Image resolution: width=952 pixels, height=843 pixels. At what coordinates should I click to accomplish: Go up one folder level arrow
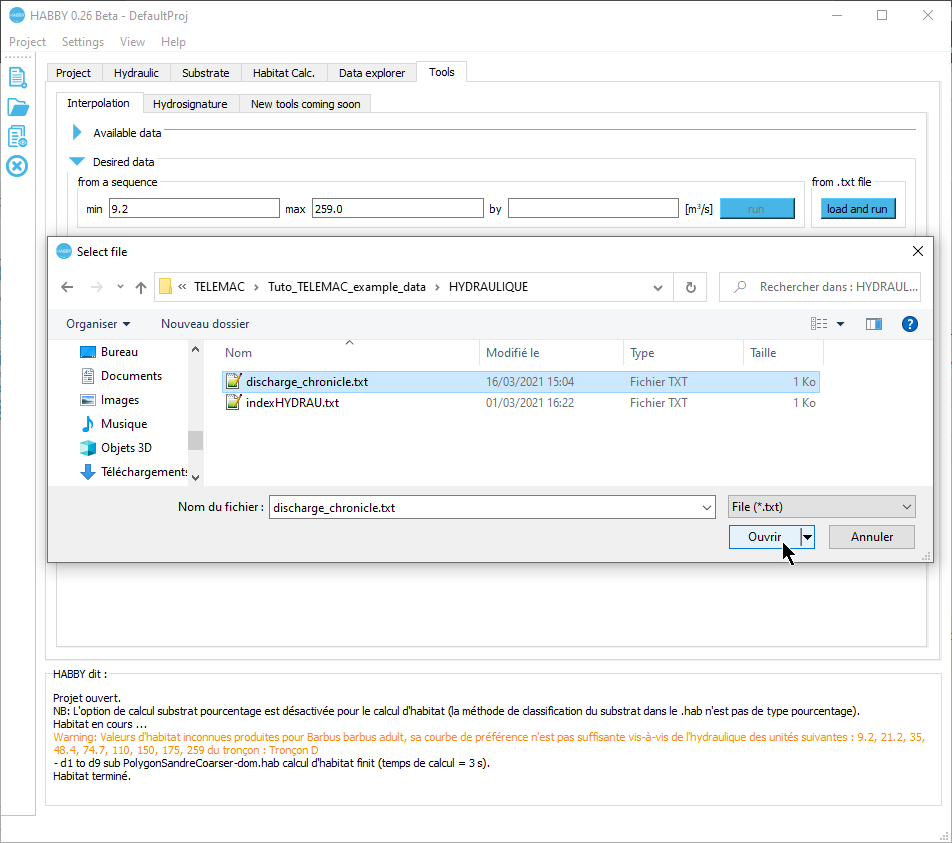tap(140, 287)
